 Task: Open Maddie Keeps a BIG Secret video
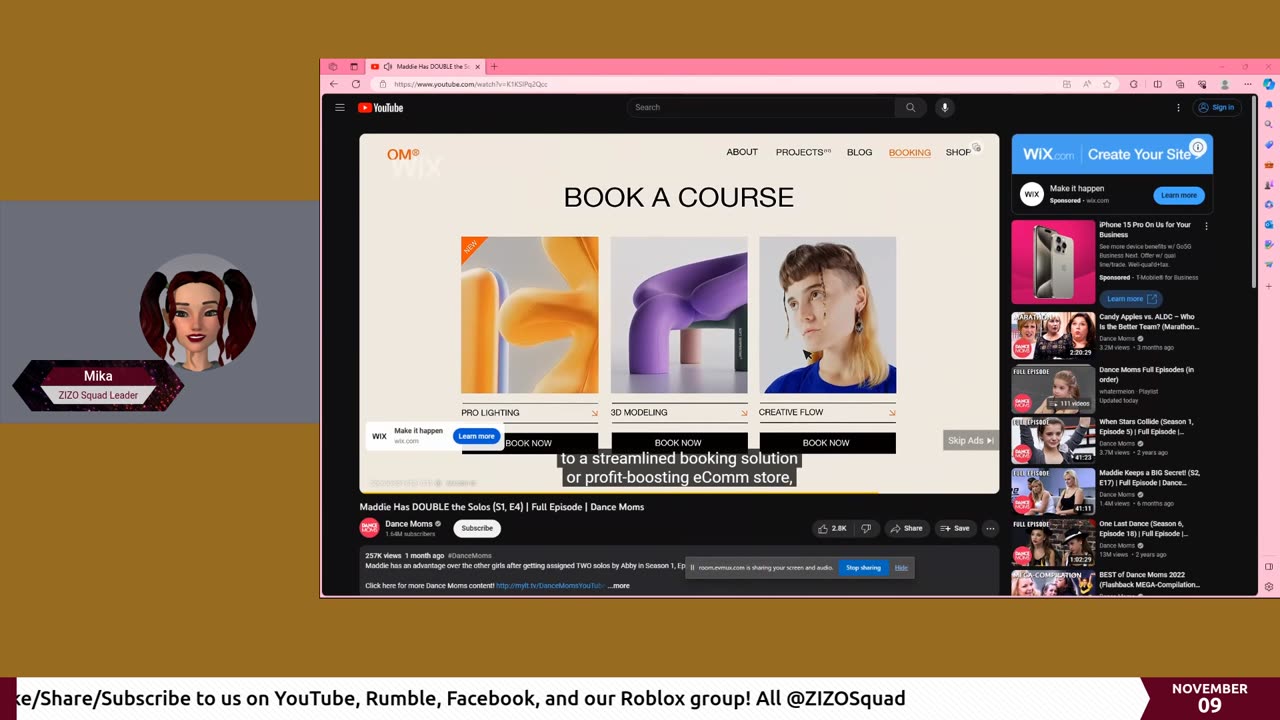(x=1053, y=491)
